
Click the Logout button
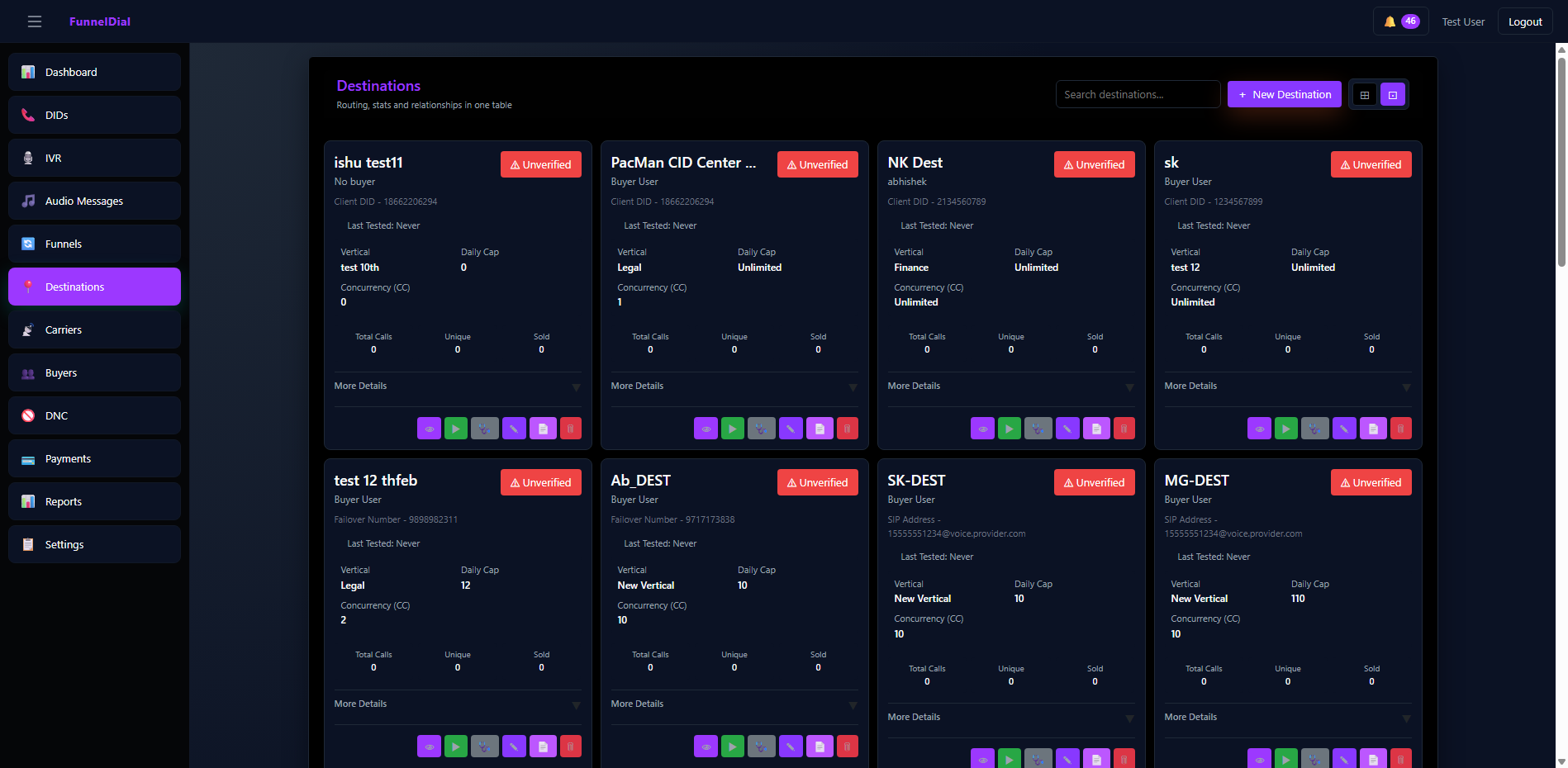(1524, 22)
